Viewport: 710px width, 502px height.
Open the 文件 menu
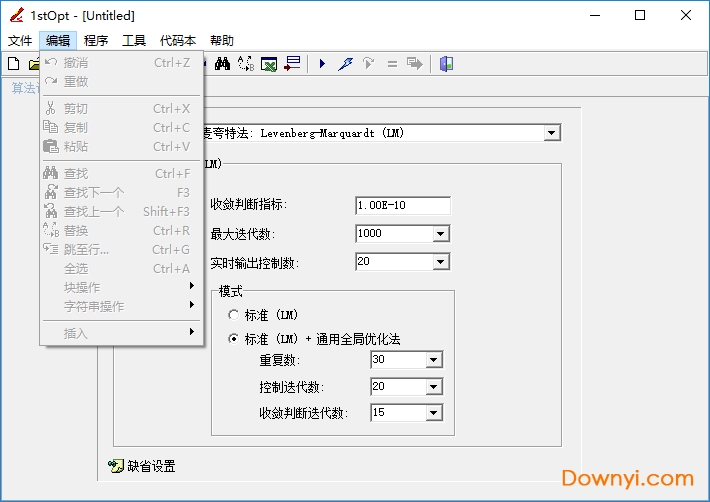[20, 41]
